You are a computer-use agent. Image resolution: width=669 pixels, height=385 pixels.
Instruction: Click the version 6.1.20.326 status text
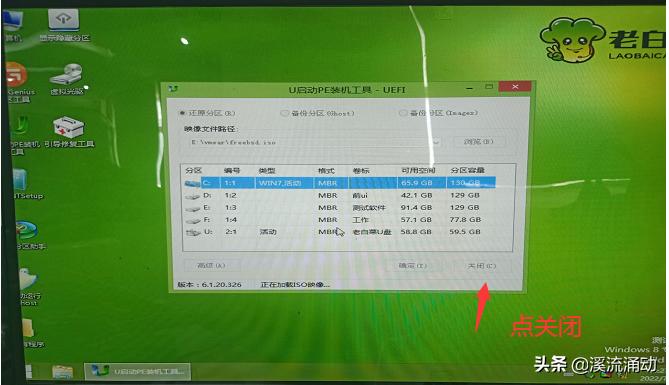(x=209, y=284)
